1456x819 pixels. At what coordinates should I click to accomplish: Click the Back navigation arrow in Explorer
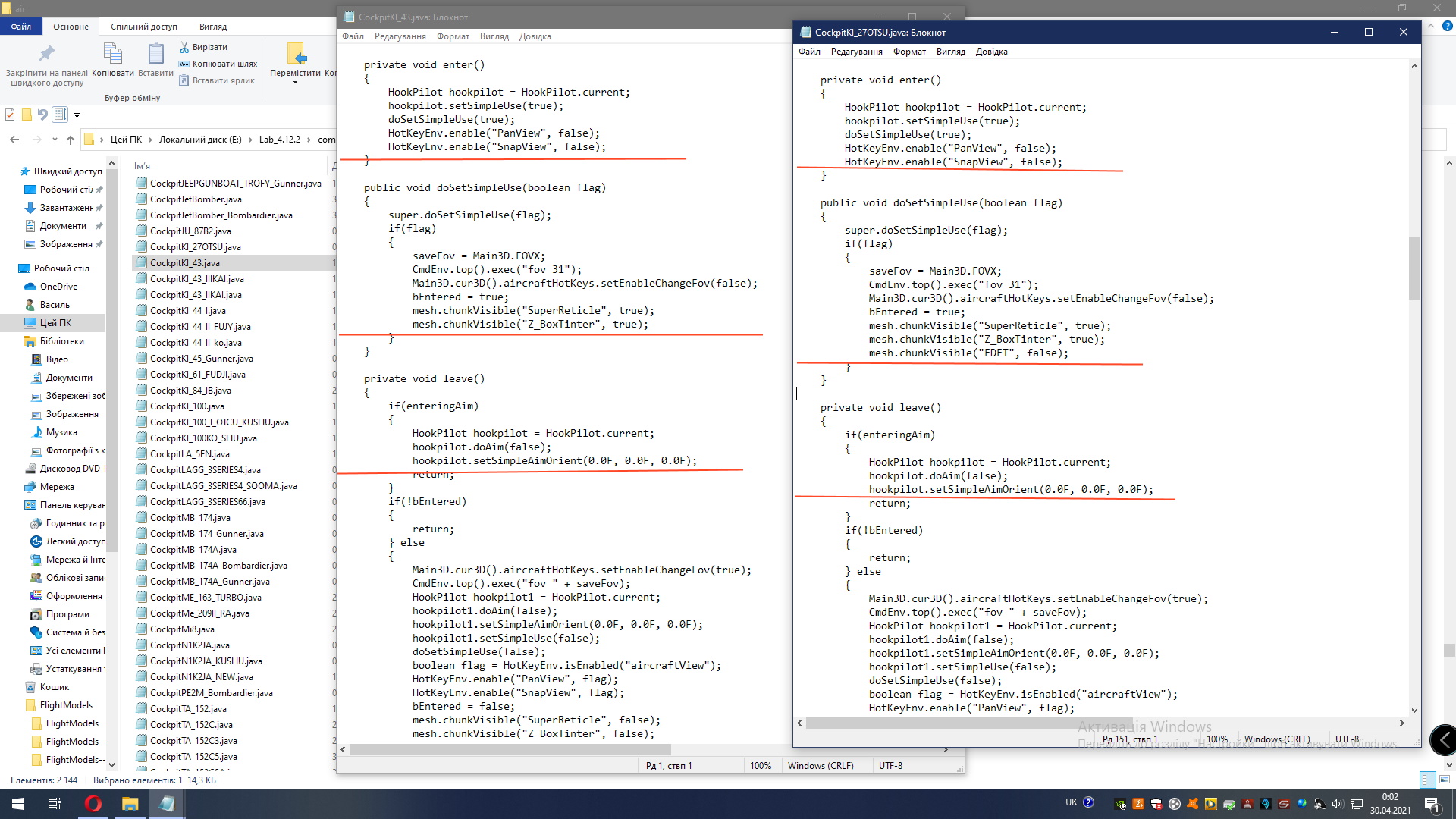(14, 140)
